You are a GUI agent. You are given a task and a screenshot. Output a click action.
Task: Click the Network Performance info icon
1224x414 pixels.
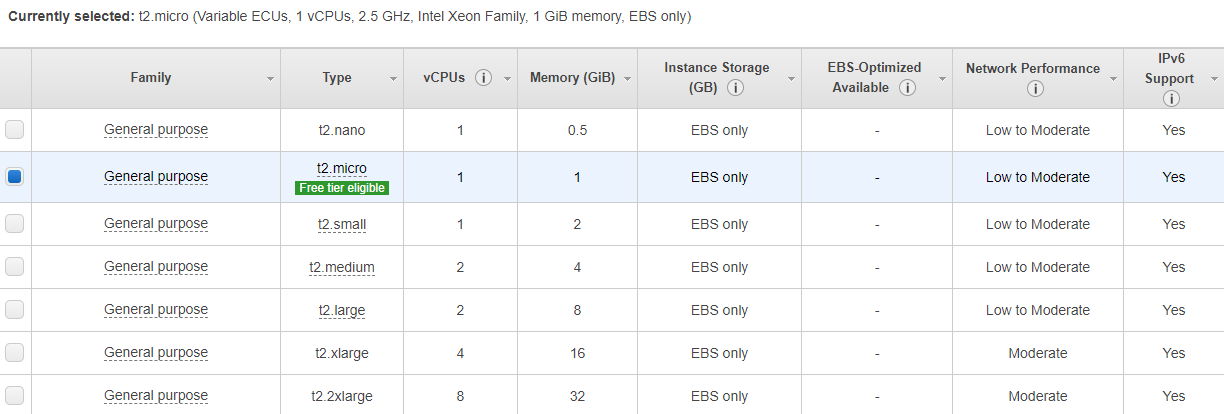click(x=1035, y=89)
